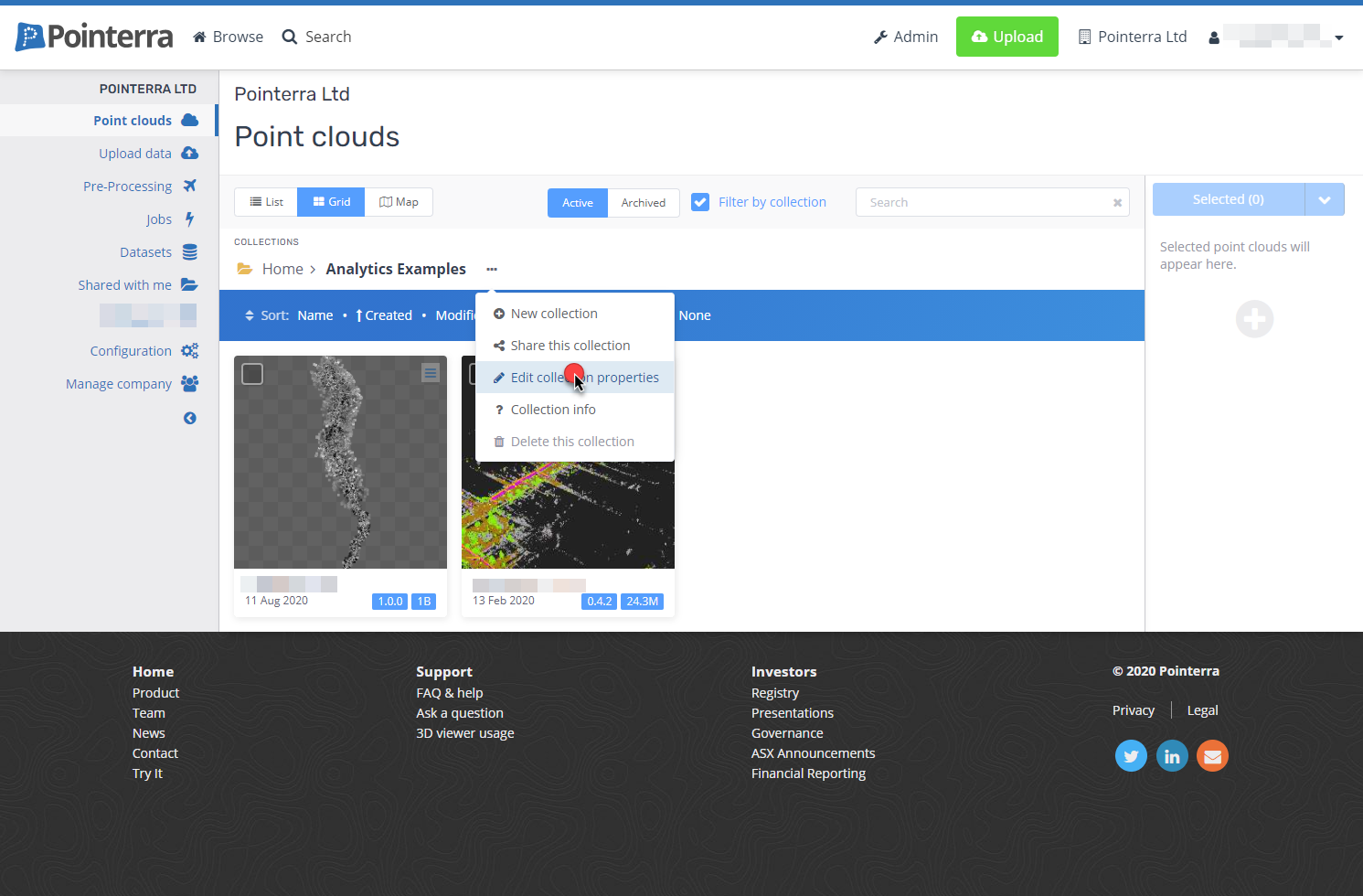Click the Manage company users icon
1363x896 pixels.
click(x=190, y=383)
